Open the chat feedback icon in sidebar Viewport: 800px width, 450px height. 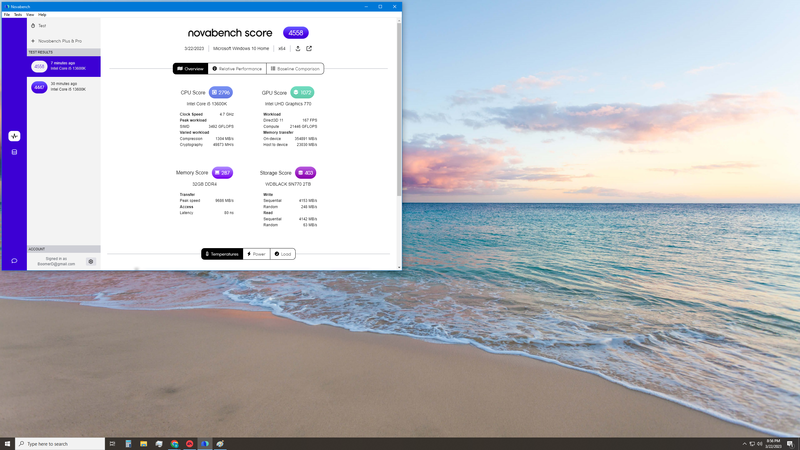(x=14, y=261)
